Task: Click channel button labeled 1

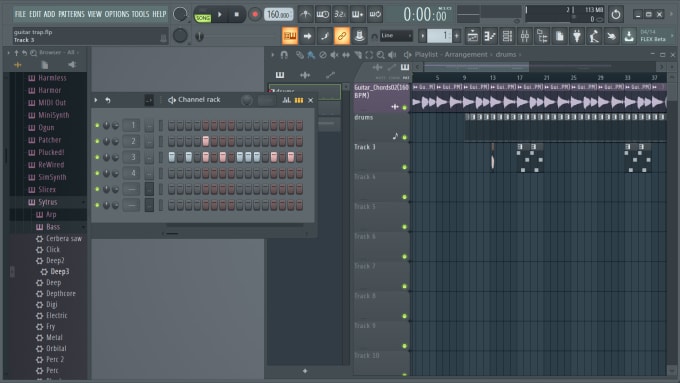Action: tap(131, 125)
